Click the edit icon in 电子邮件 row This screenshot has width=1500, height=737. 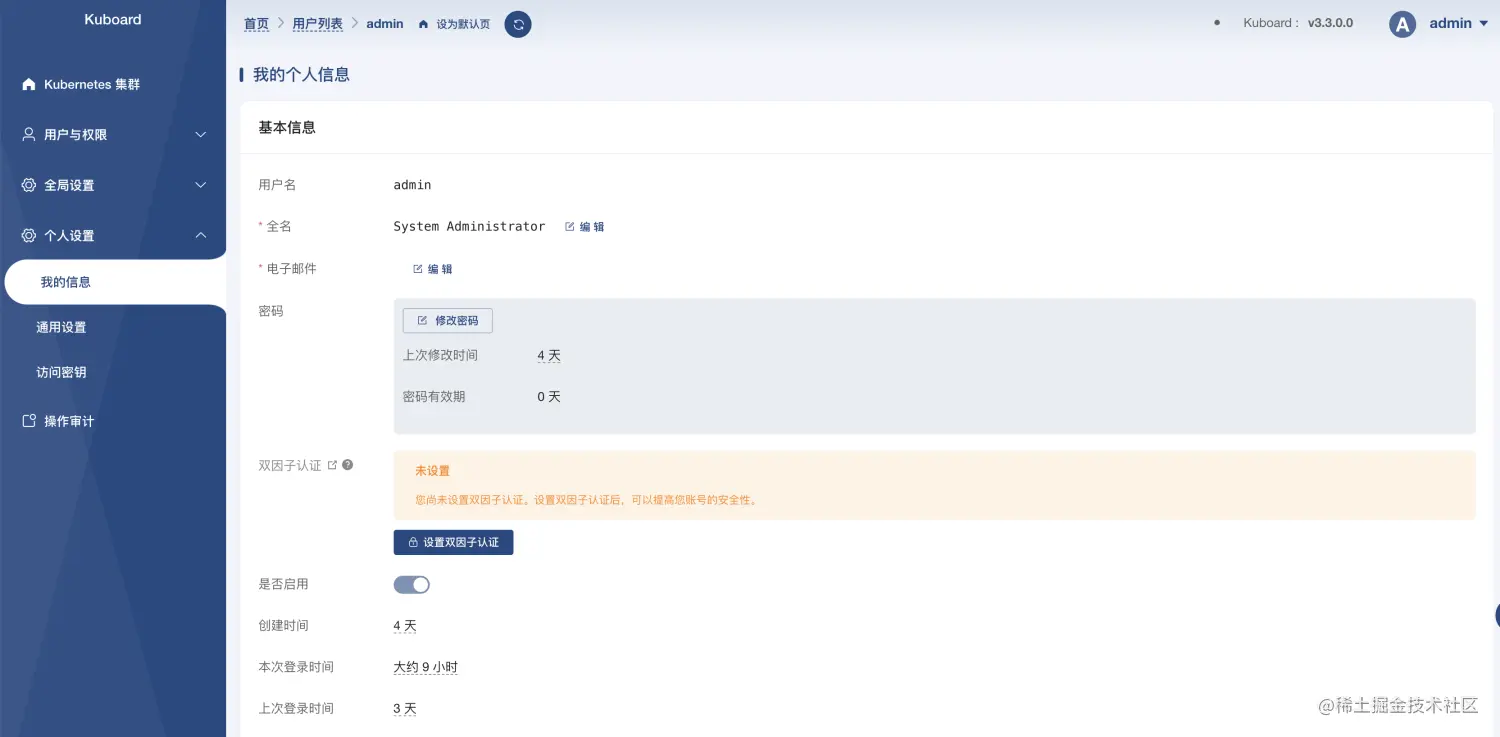(x=418, y=269)
